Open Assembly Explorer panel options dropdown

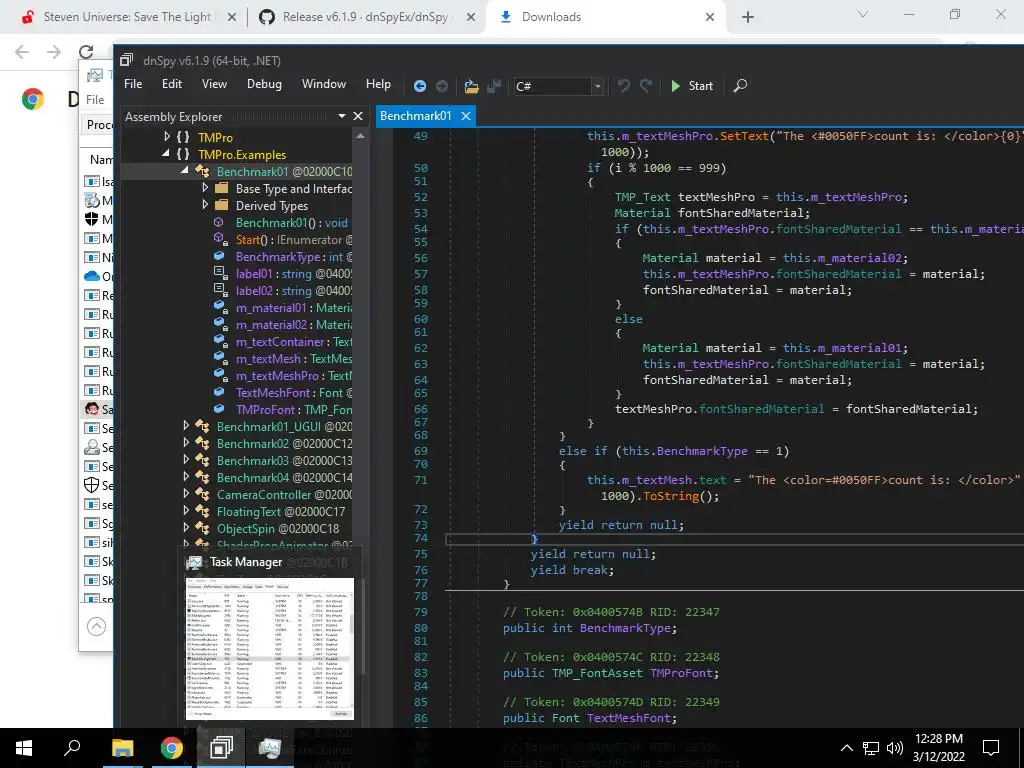tap(342, 116)
